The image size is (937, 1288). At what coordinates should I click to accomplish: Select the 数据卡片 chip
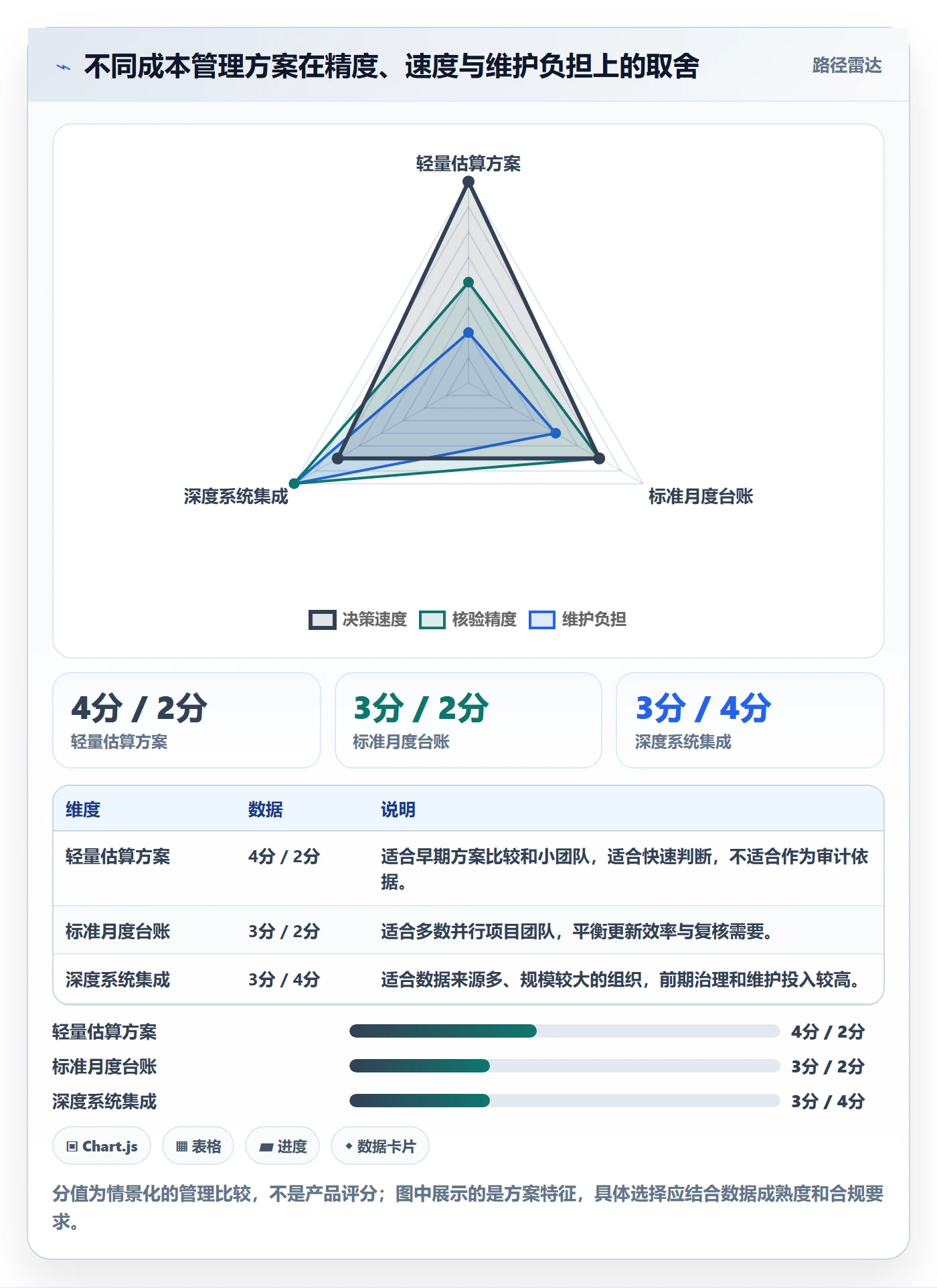(x=380, y=1146)
